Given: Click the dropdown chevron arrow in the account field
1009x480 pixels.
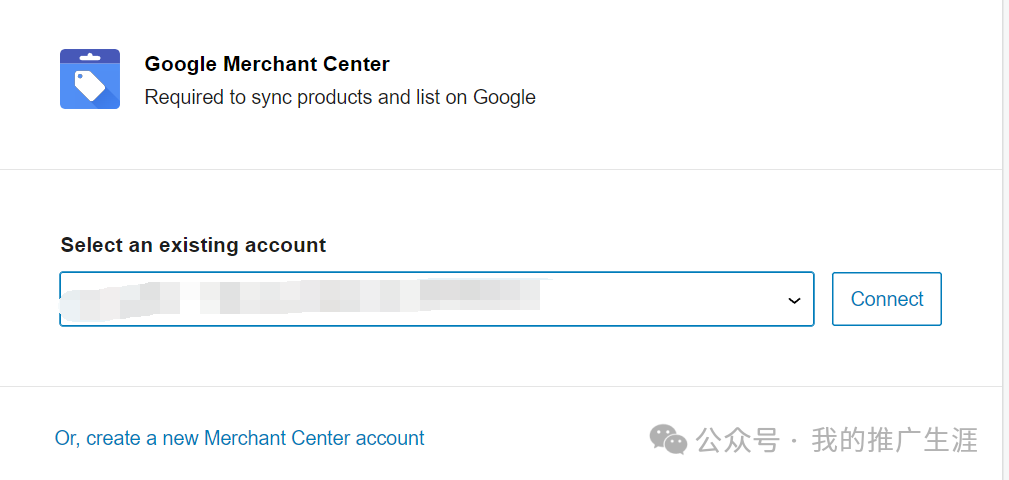Looking at the screenshot, I should coord(794,300).
